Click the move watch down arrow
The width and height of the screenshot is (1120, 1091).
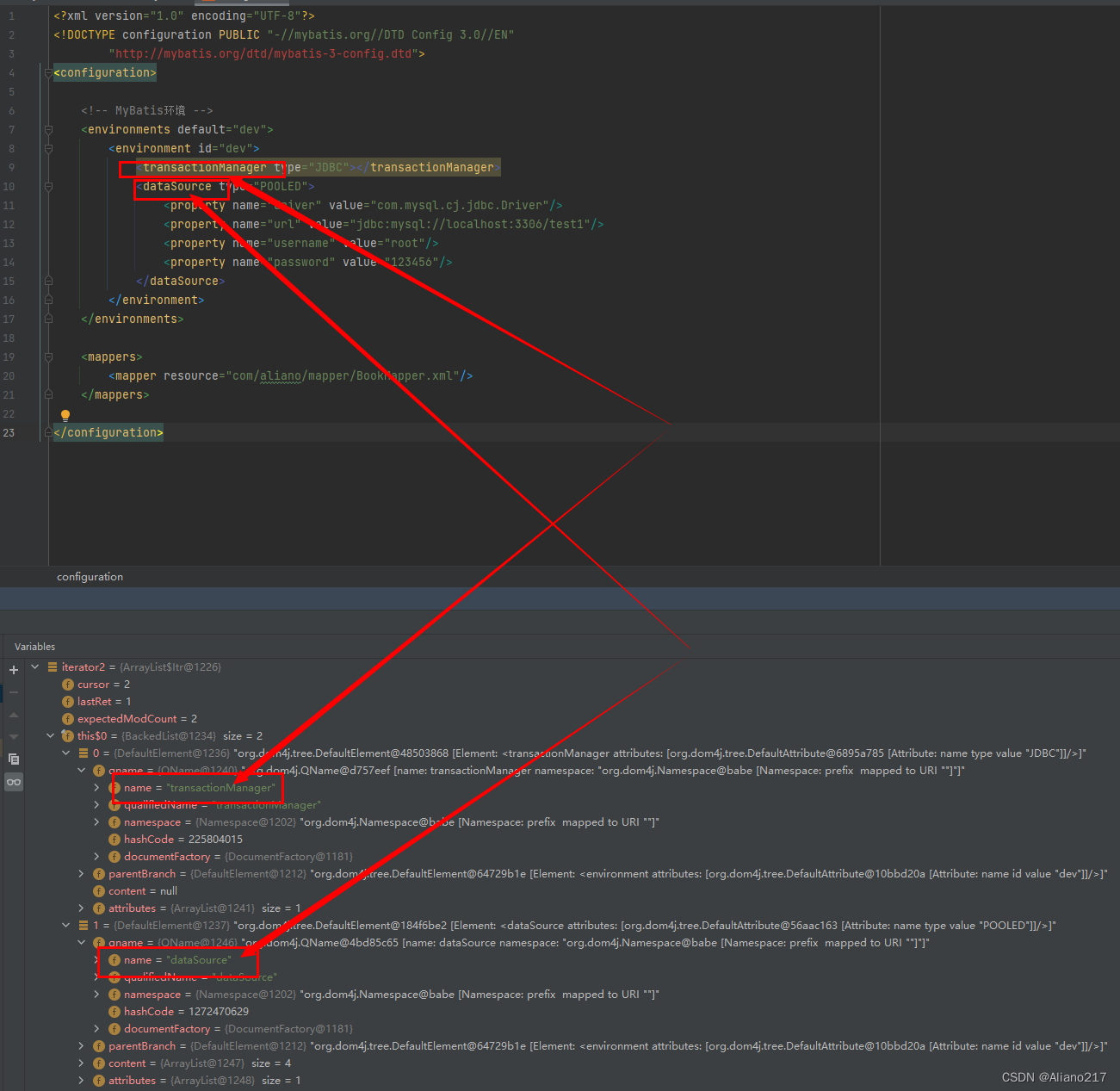pos(14,736)
